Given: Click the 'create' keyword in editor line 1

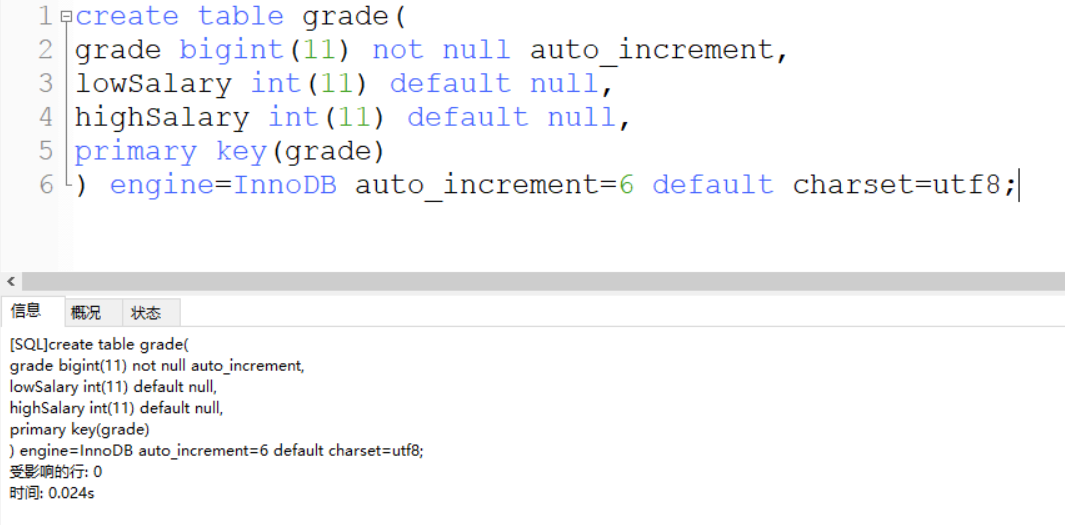Looking at the screenshot, I should [x=127, y=16].
